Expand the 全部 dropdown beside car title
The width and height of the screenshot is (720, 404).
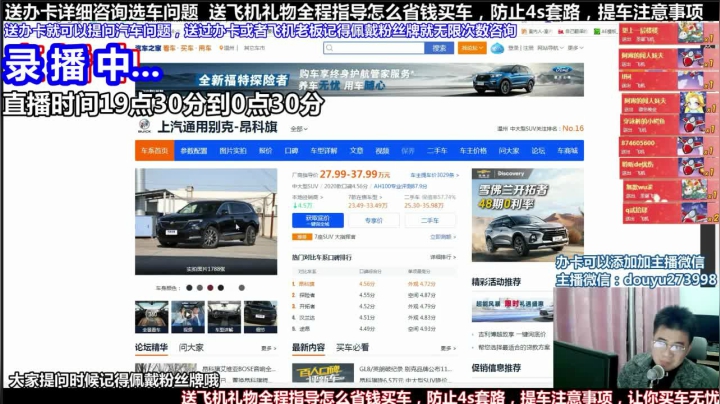(x=299, y=129)
